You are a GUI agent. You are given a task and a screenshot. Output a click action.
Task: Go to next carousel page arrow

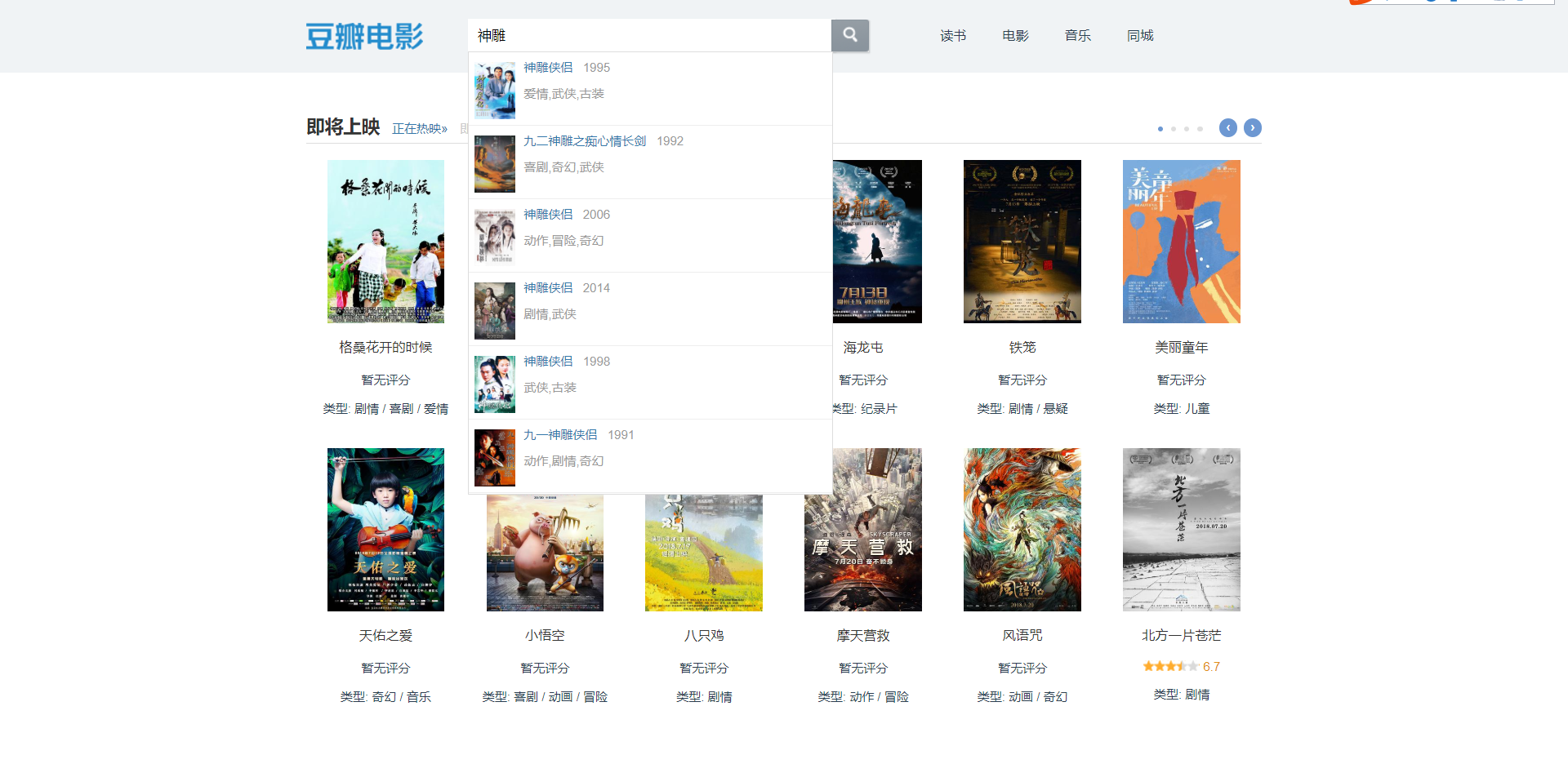pyautogui.click(x=1253, y=128)
